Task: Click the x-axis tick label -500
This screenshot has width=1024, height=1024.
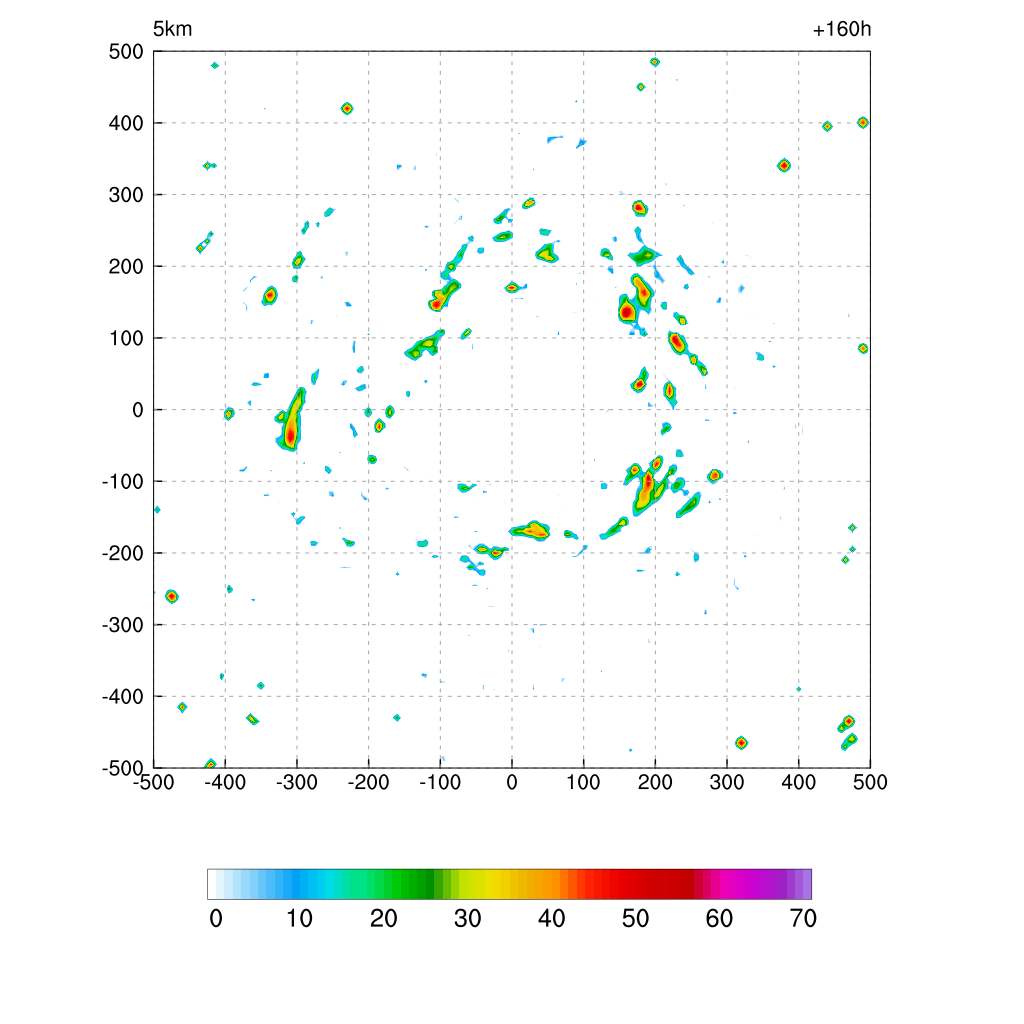Action: 153,782
